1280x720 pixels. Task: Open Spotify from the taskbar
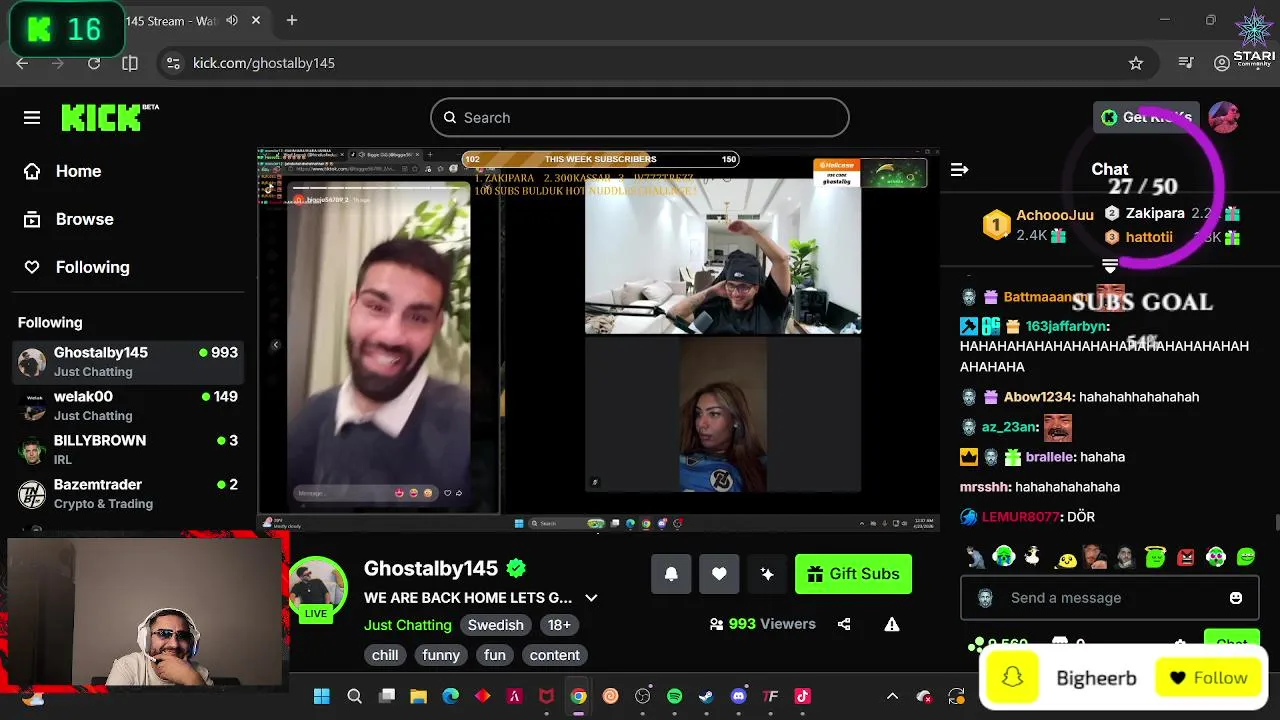point(674,696)
